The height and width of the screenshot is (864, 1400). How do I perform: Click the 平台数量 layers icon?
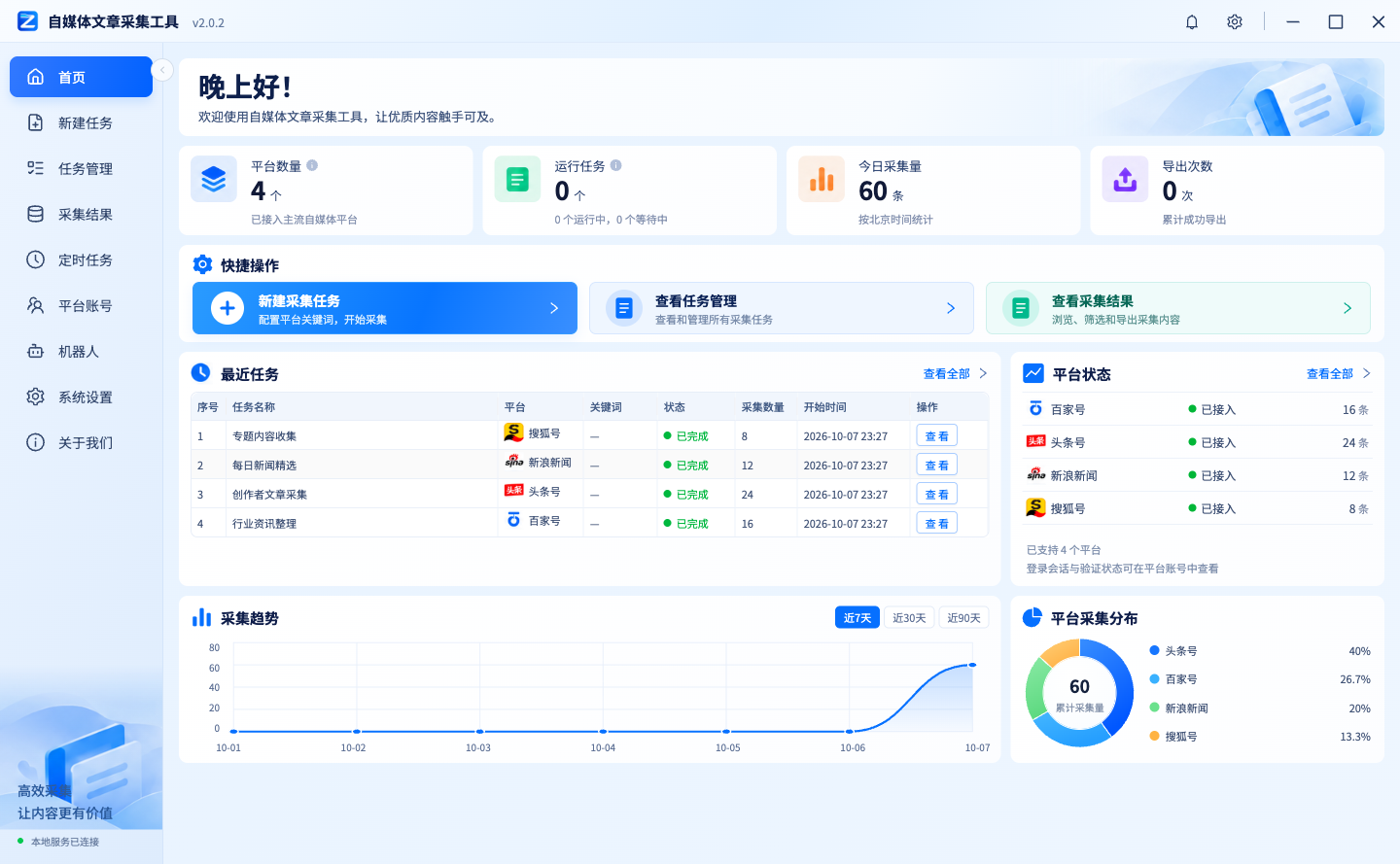tap(214, 179)
